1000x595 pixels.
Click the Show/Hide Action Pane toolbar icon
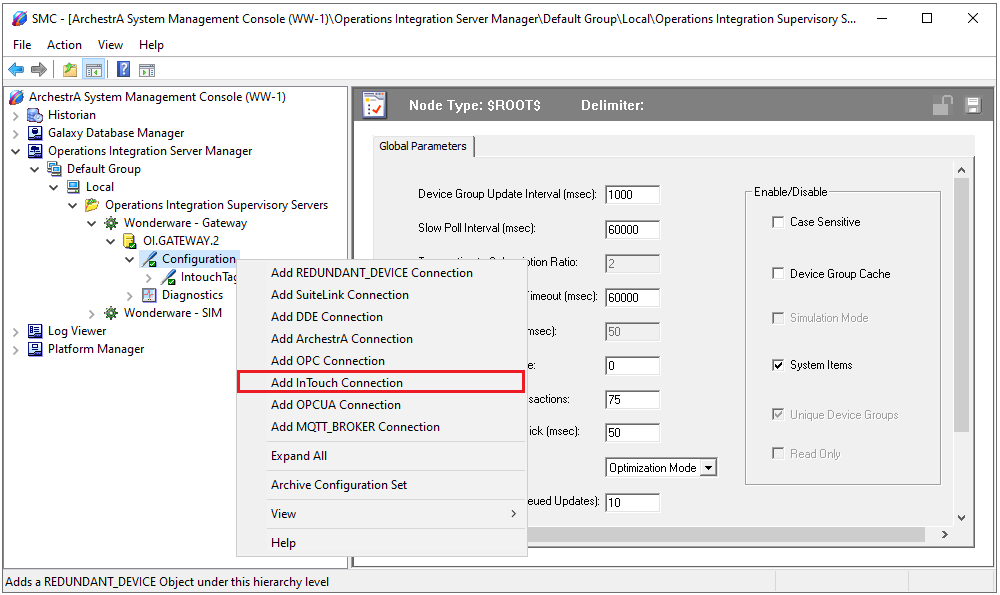[147, 70]
